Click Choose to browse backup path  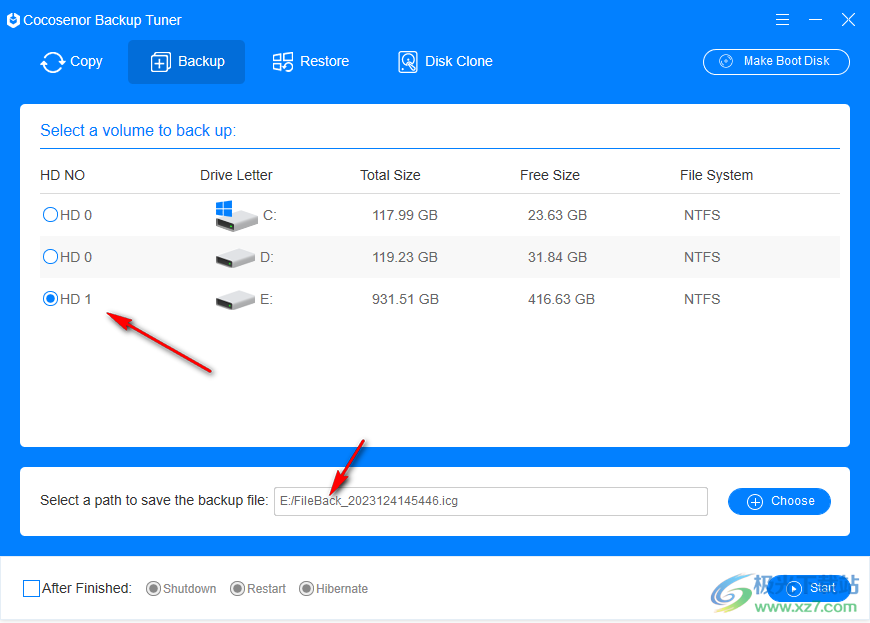[x=779, y=501]
